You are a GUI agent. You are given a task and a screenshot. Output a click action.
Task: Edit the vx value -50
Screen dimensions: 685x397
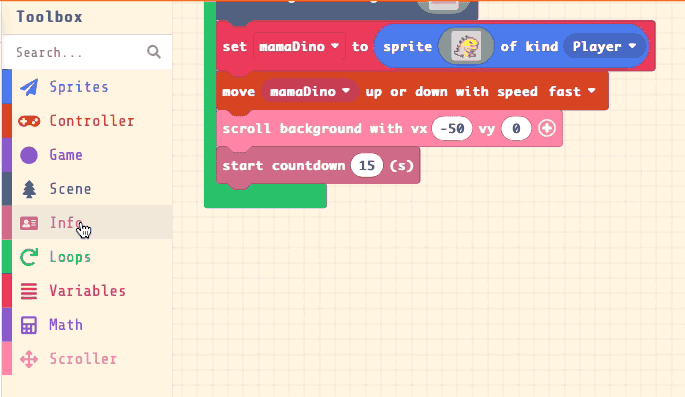(452, 128)
